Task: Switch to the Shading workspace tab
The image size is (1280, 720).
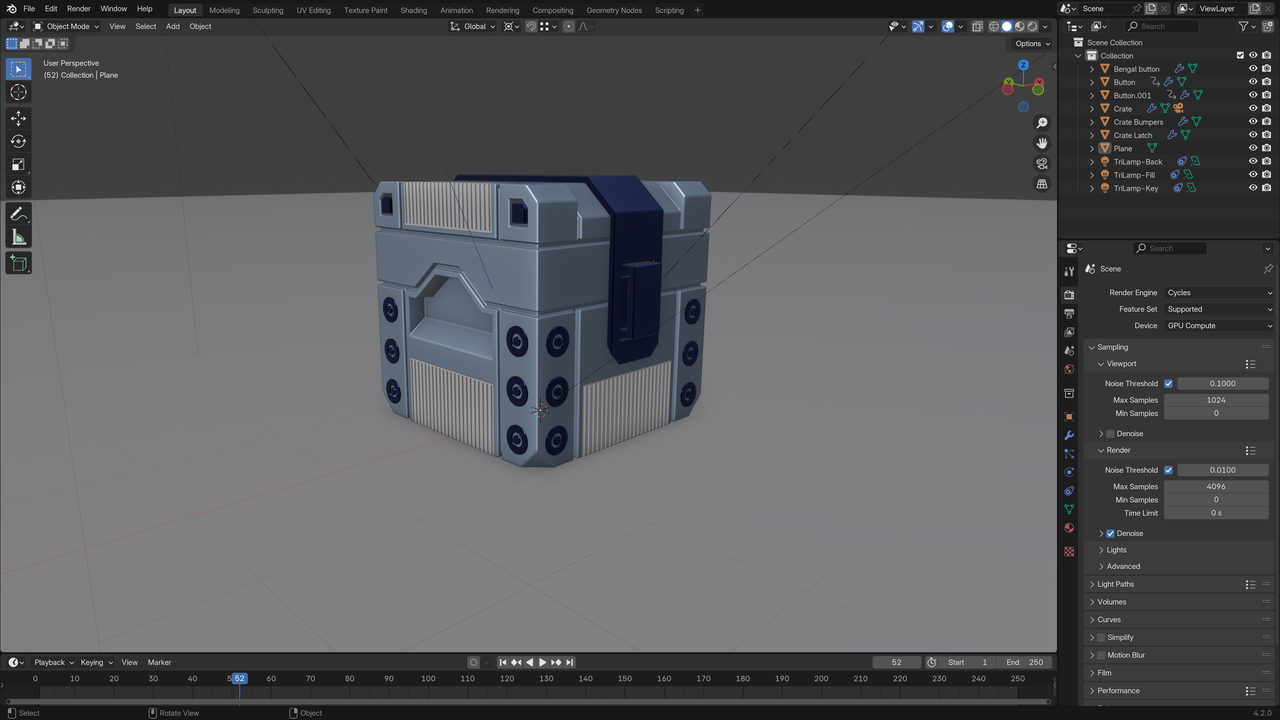Action: coord(413,10)
